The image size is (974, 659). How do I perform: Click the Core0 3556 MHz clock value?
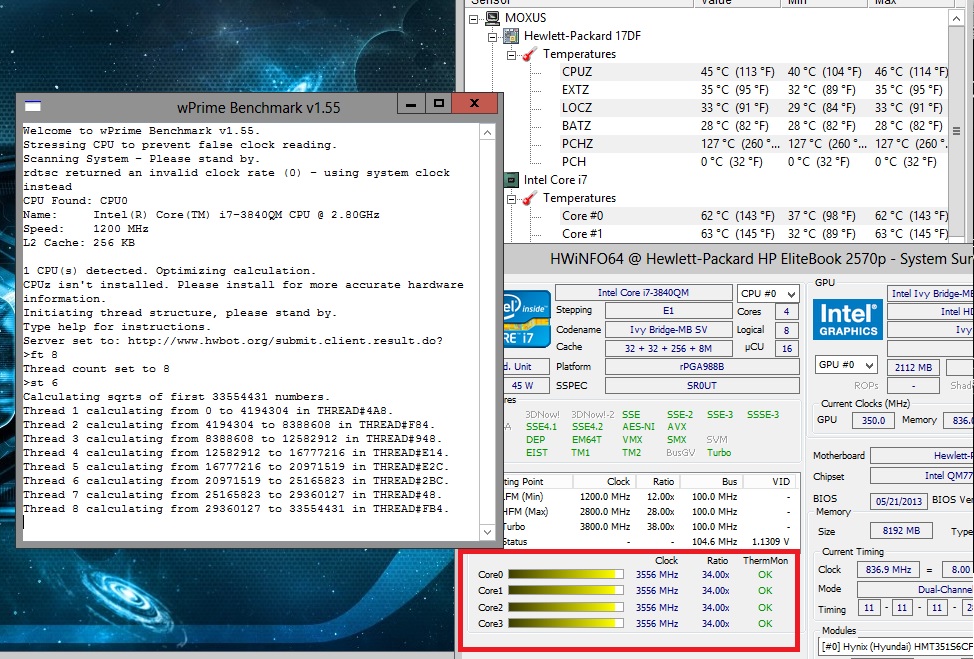point(657,575)
